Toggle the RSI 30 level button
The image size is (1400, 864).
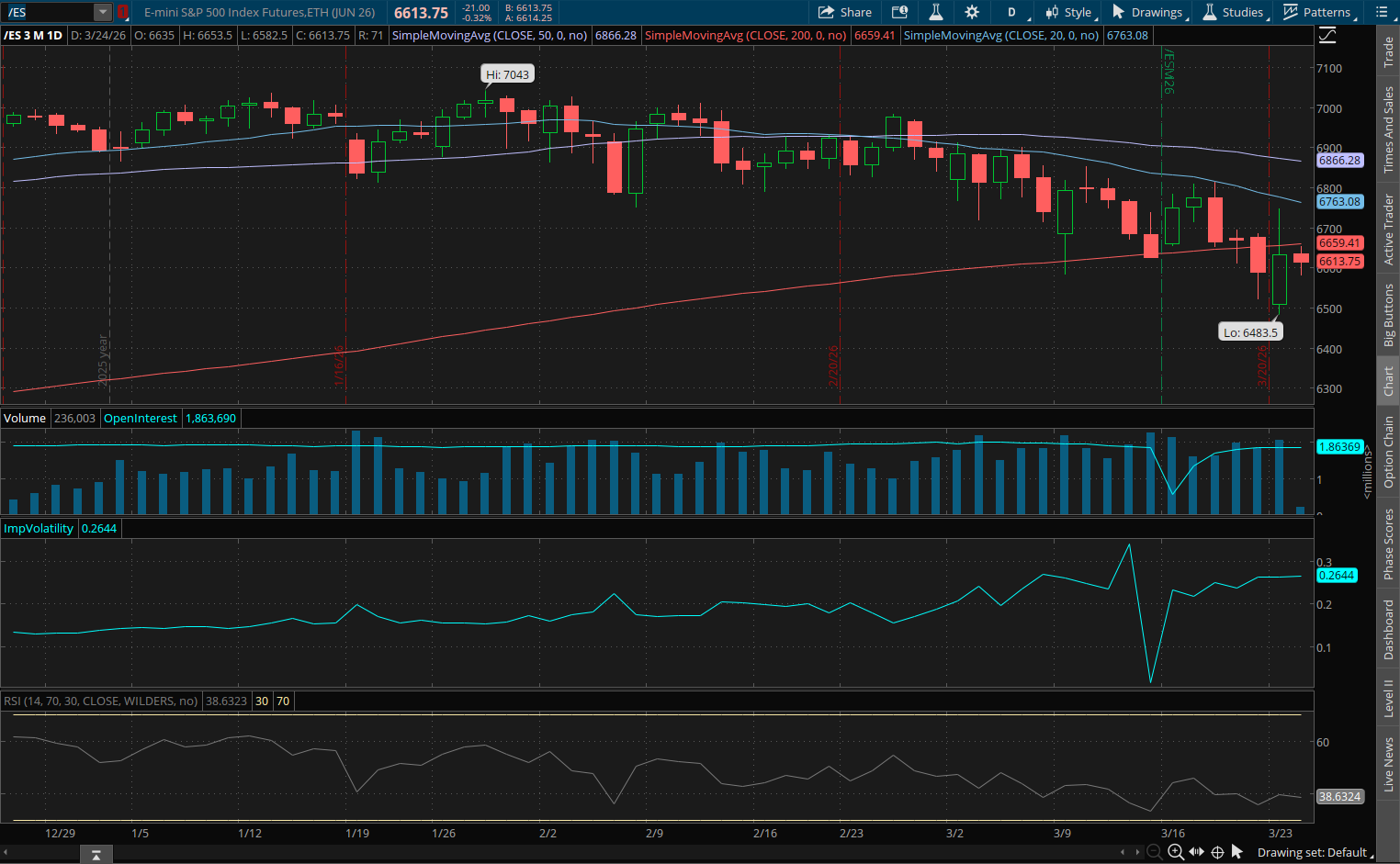click(x=262, y=701)
